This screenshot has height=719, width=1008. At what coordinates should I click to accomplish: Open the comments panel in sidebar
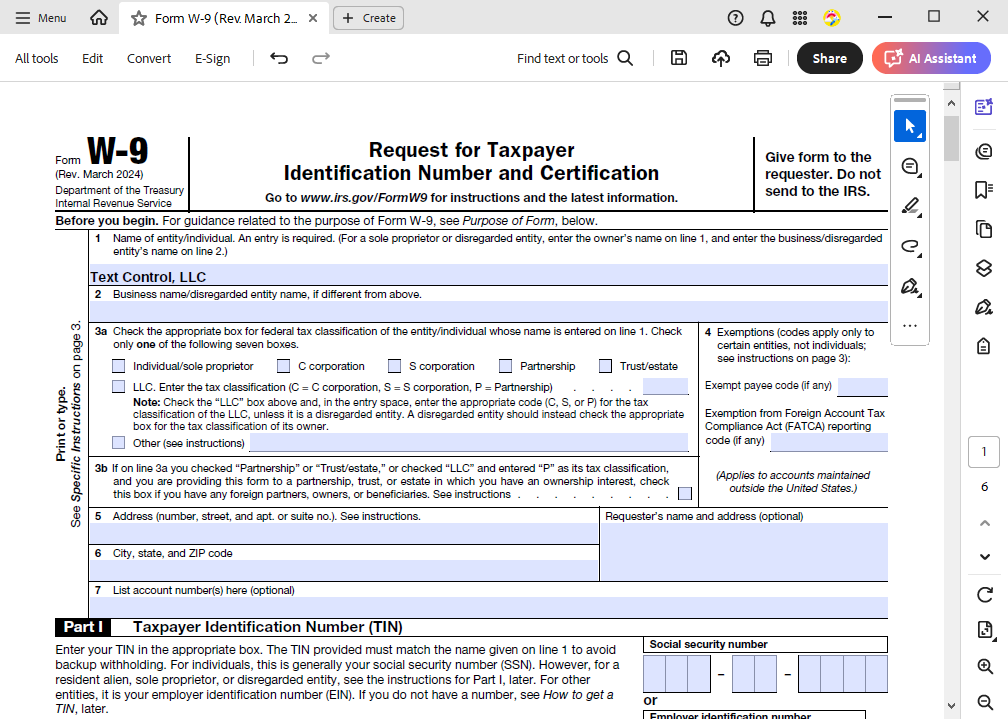tap(984, 152)
